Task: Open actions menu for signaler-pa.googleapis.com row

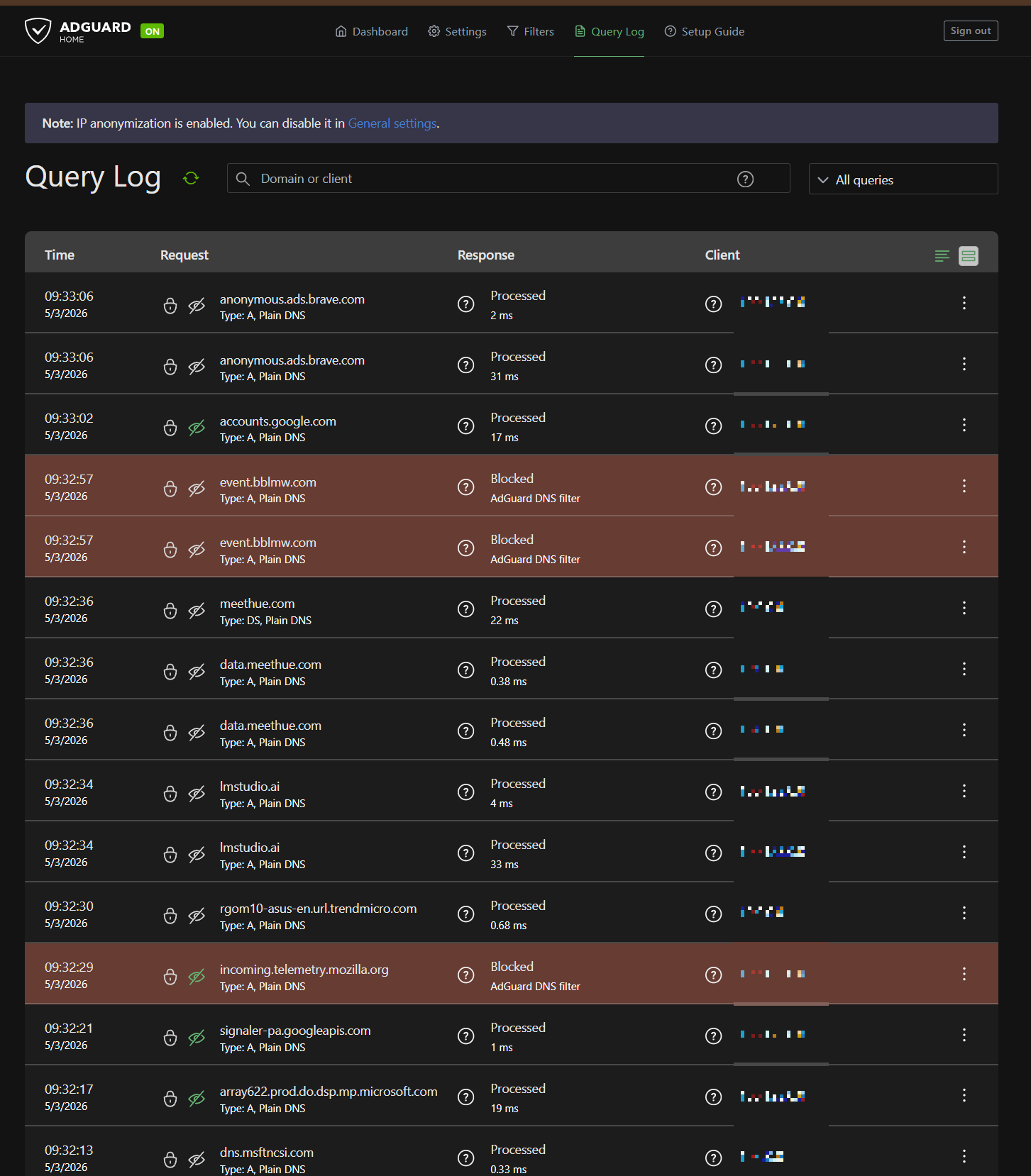Action: (x=964, y=1035)
